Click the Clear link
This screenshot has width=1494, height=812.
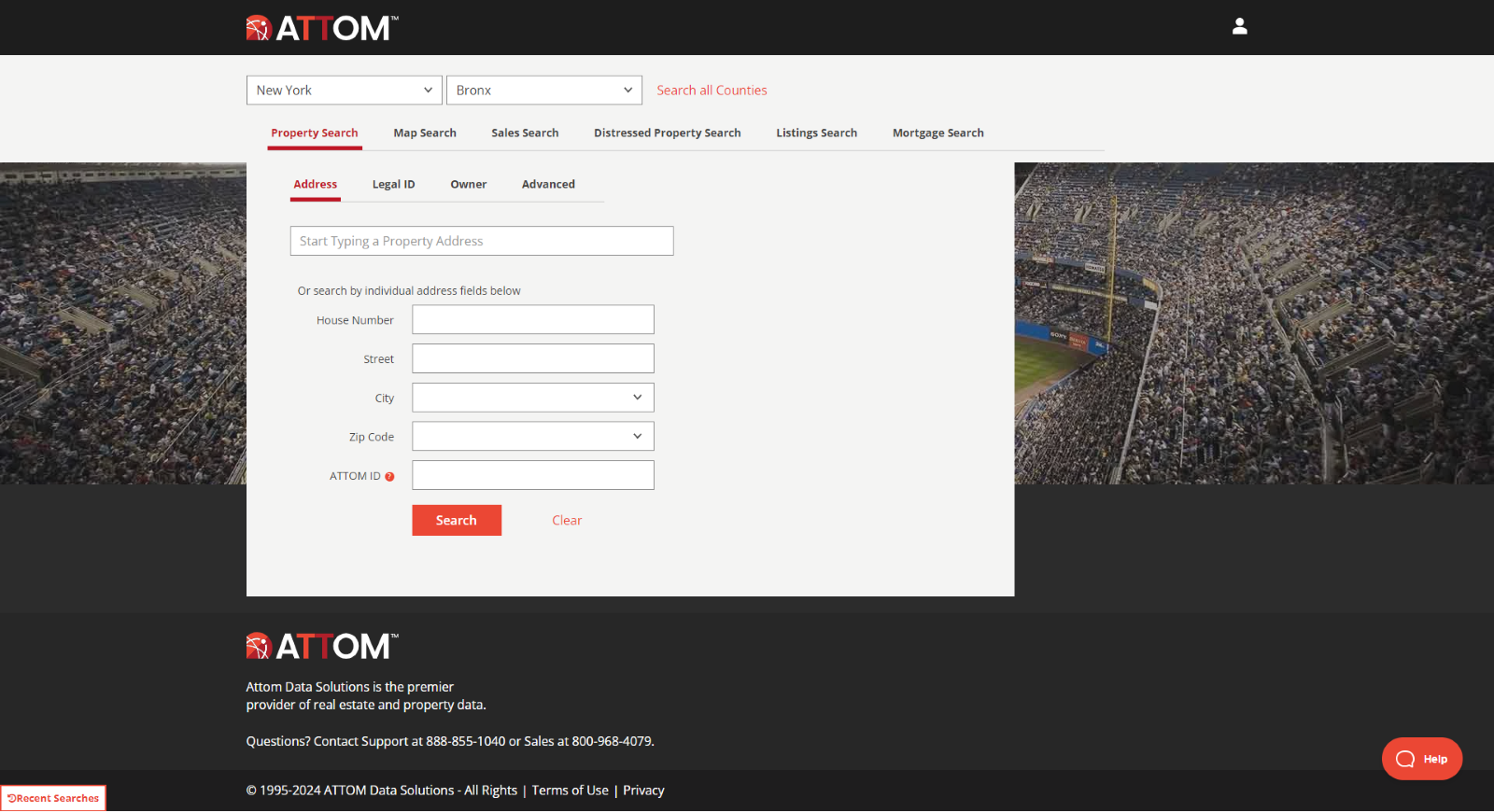(x=567, y=521)
